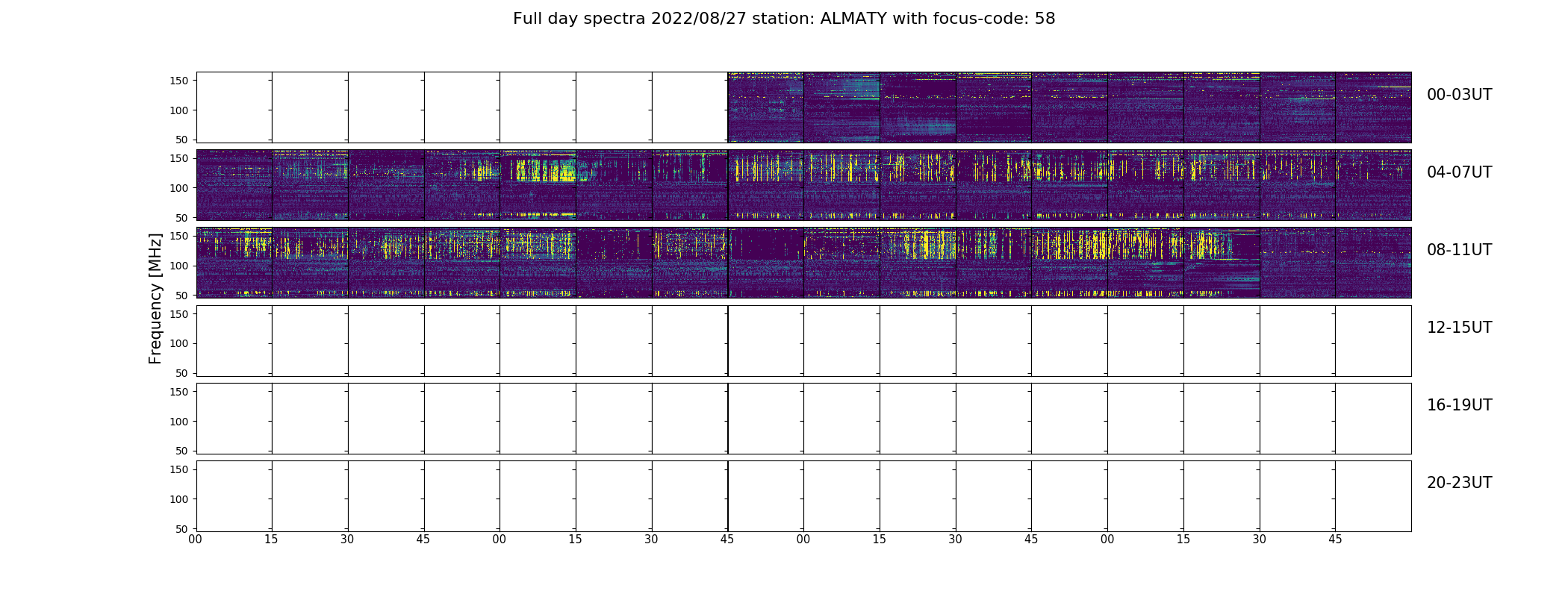This screenshot has width=1568, height=597.
Task: Select the 08-11UT row label
Action: point(1459,250)
